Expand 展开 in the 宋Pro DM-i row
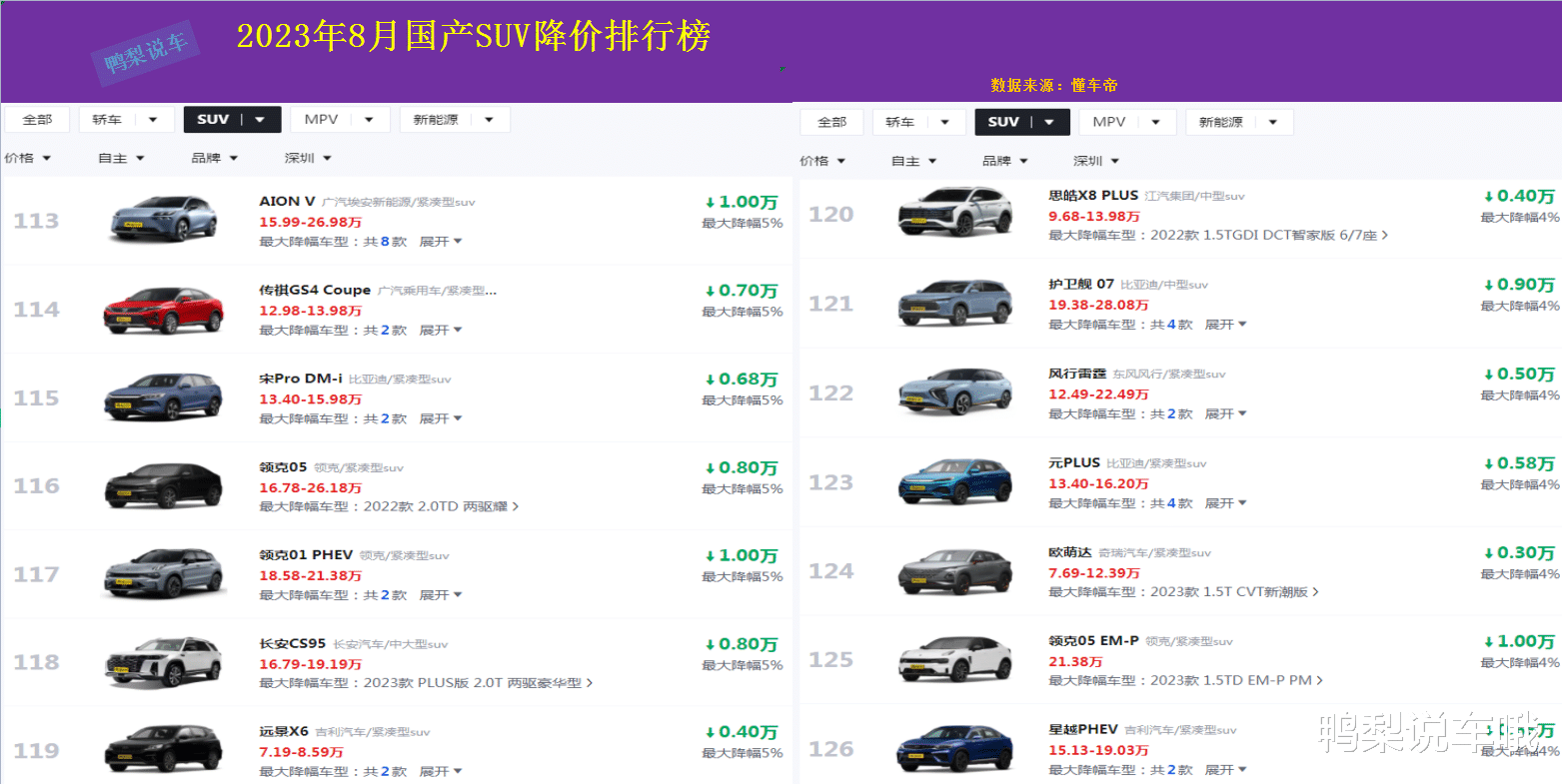Screen dimensions: 1562x784 pyautogui.click(x=441, y=419)
